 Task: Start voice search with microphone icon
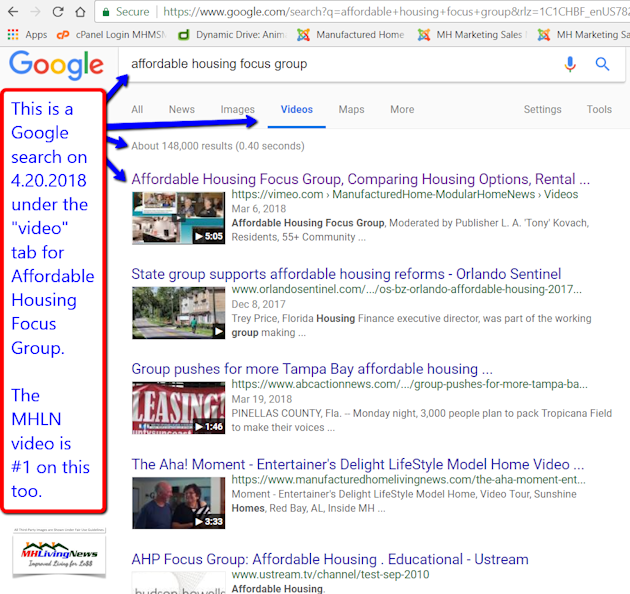point(570,63)
